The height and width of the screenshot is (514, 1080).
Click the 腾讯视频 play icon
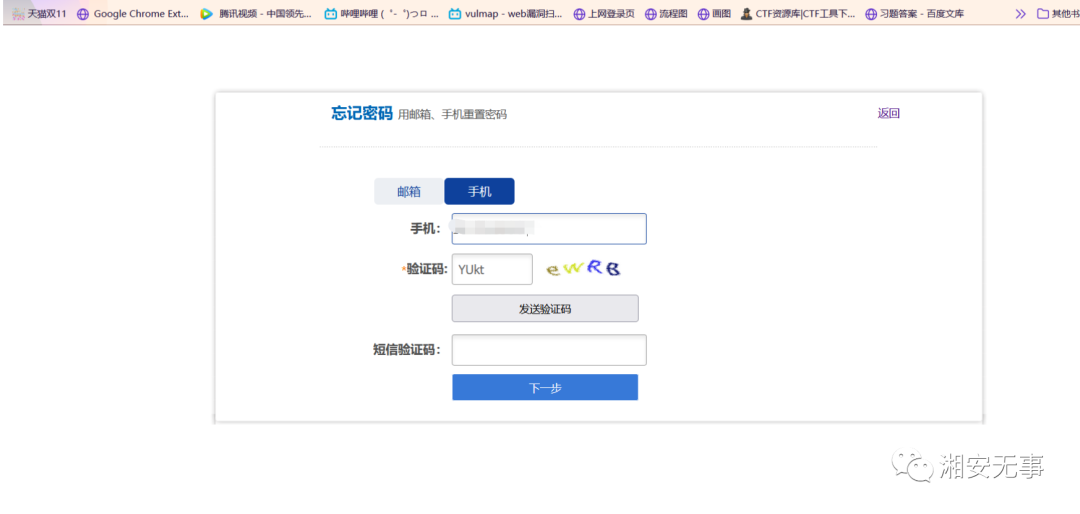coord(207,13)
